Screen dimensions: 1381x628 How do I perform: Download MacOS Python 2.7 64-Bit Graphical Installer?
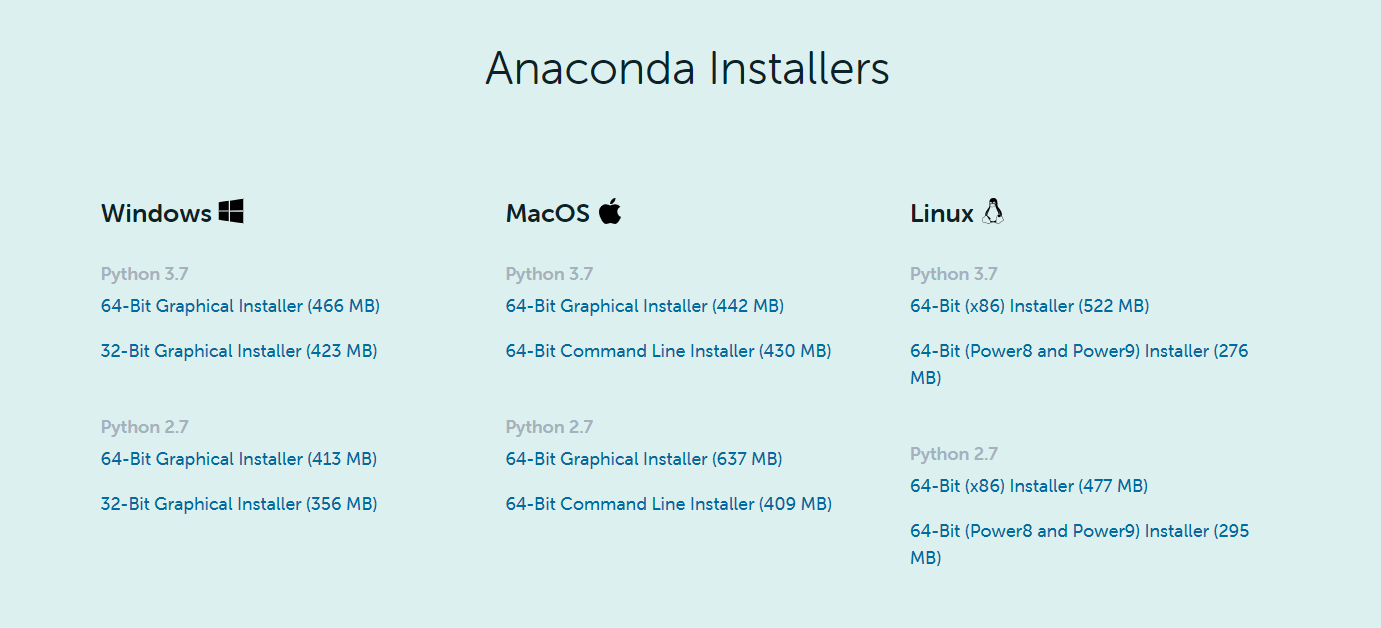point(644,459)
